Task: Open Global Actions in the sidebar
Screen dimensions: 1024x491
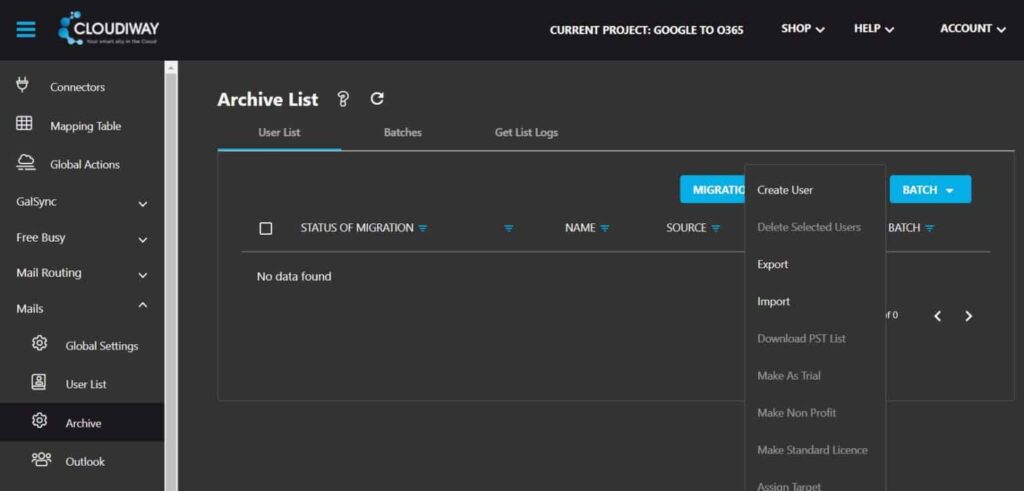Action: click(x=85, y=165)
